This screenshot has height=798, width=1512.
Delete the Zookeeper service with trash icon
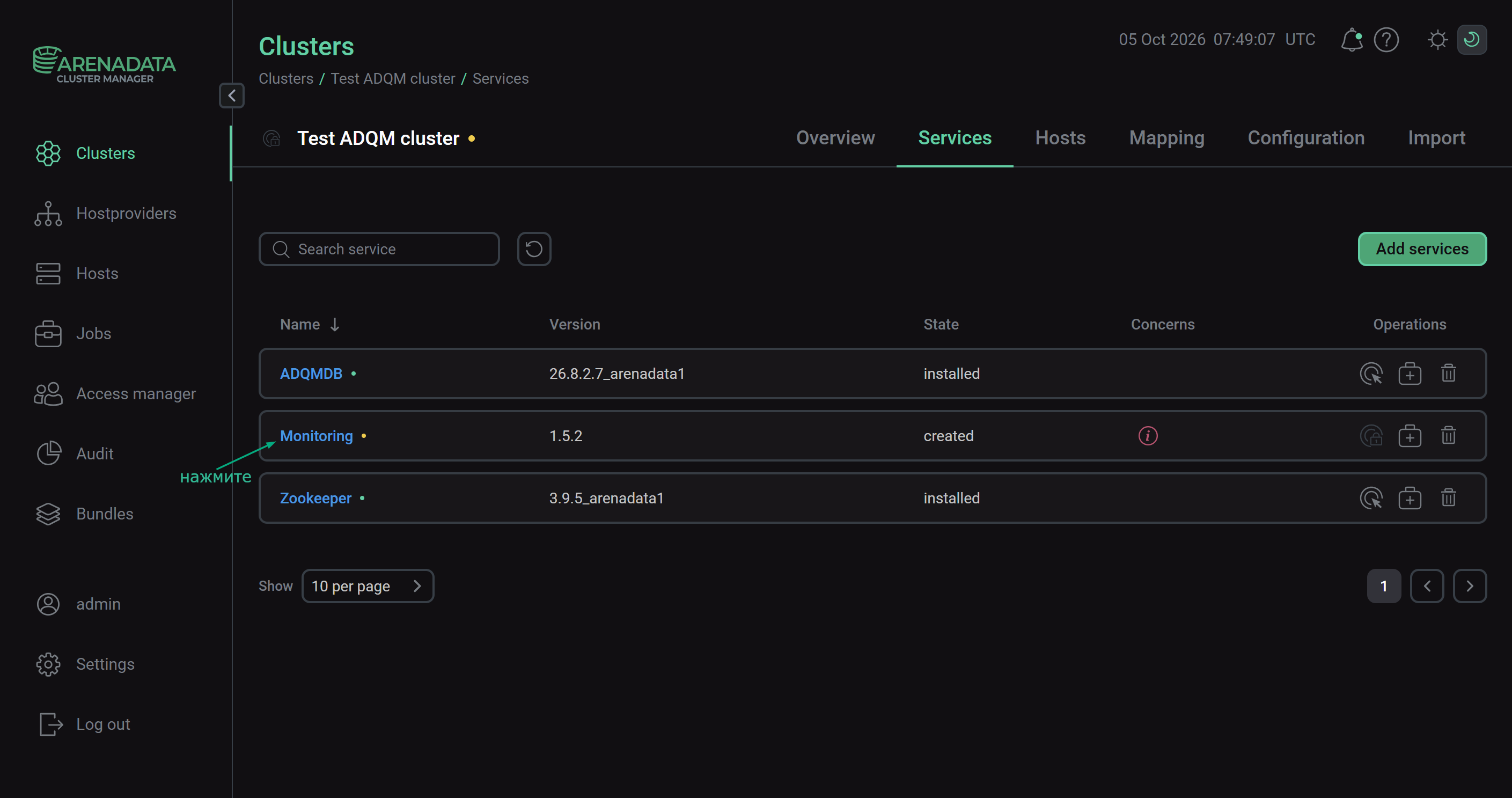[x=1448, y=498]
